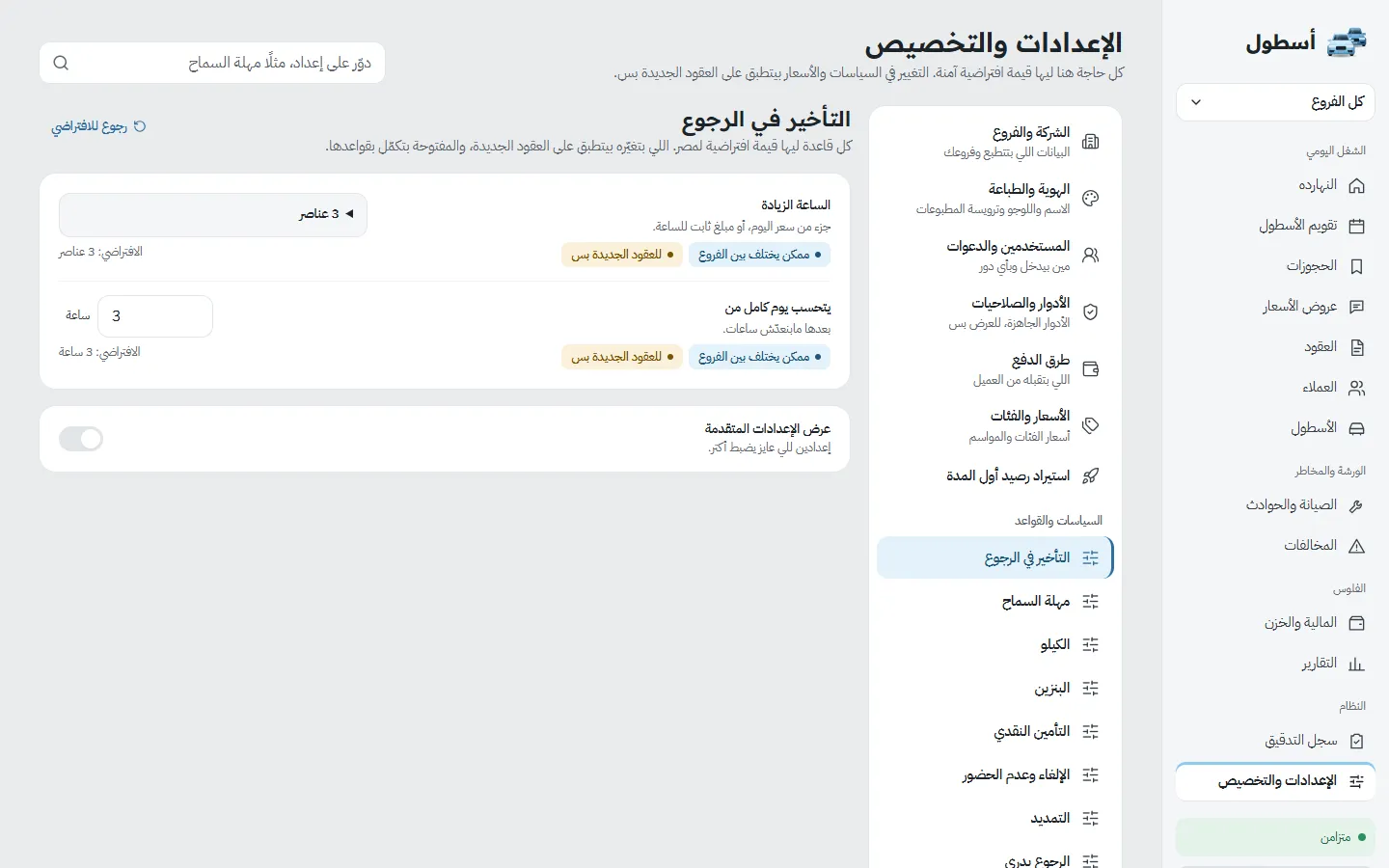Click للعقود الجديدة بس badge under يتحسب يوم كامل

[x=622, y=357]
